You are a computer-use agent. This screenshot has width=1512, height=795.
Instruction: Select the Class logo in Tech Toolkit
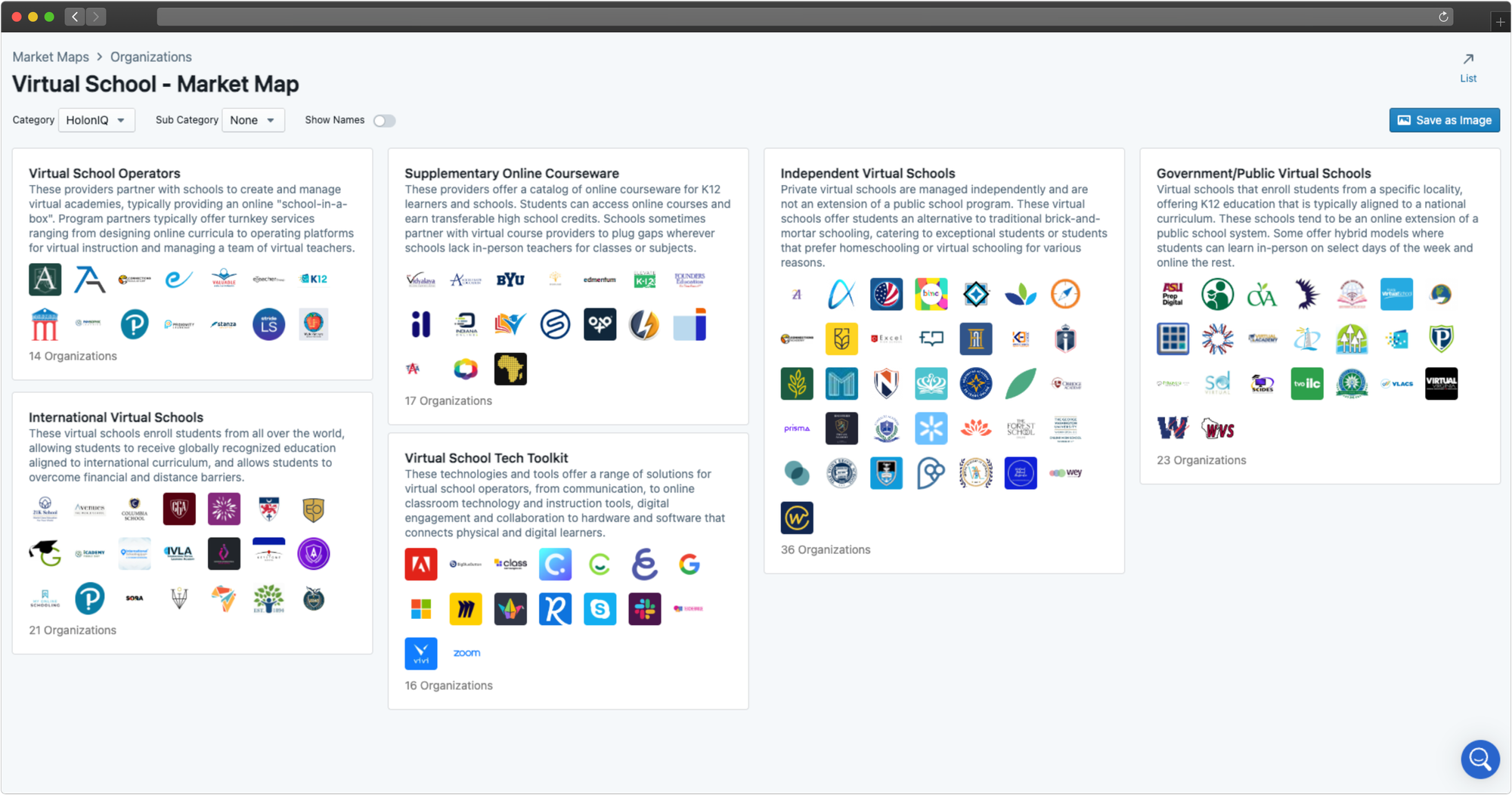pos(510,564)
